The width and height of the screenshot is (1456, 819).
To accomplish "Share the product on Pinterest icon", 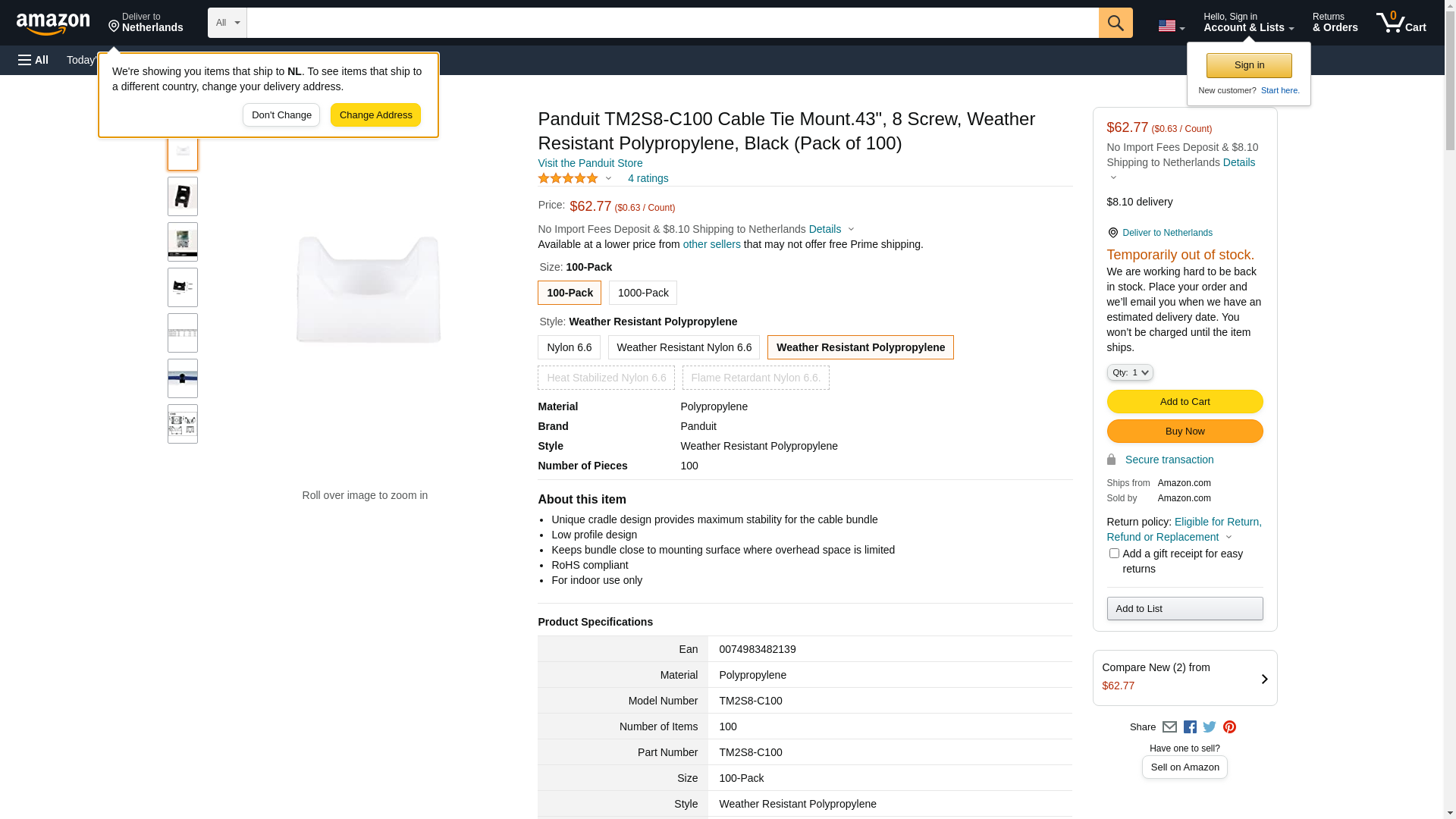I will coord(1229,727).
